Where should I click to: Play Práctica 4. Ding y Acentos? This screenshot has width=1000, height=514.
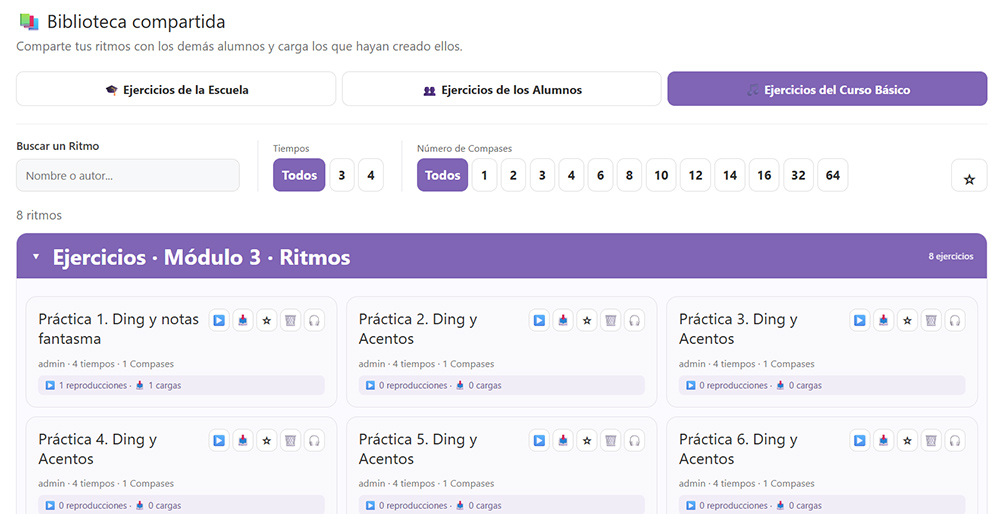219,440
